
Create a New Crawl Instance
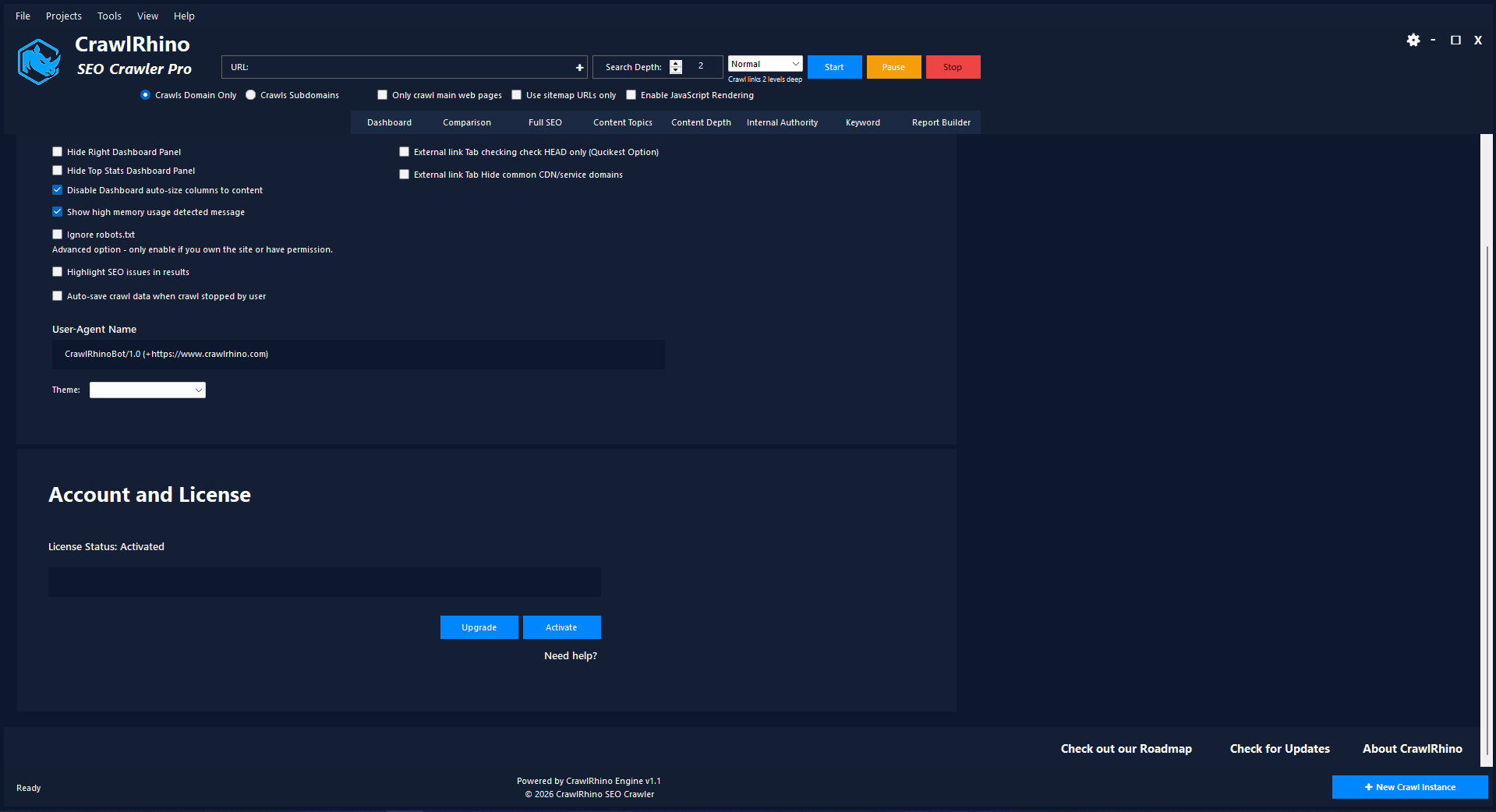1409,787
